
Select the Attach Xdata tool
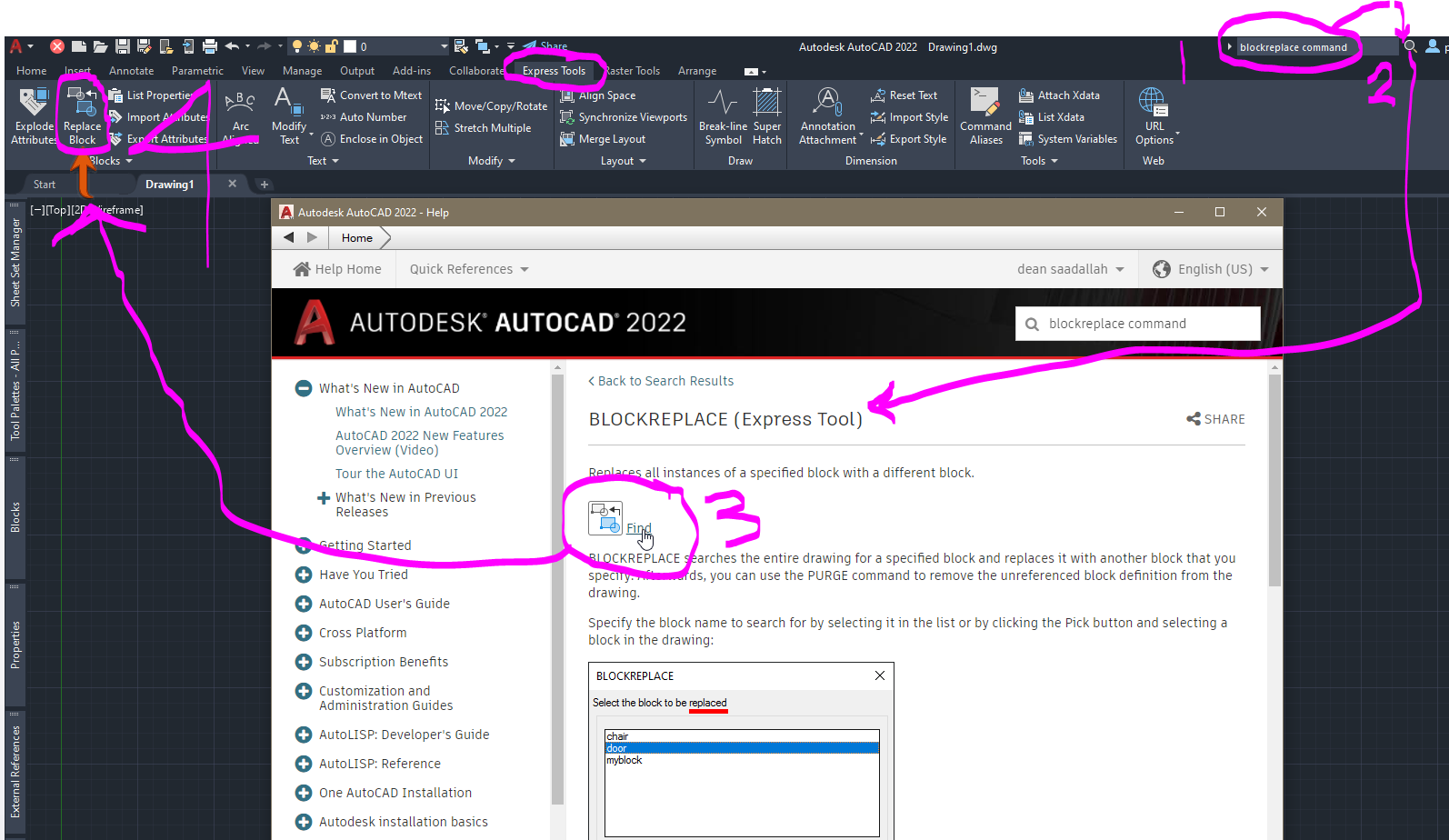[x=1059, y=95]
